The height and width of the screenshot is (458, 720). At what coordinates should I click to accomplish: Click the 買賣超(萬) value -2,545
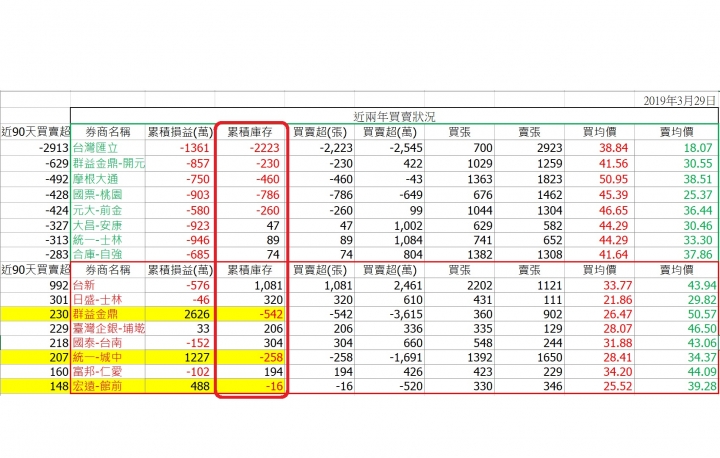click(x=406, y=148)
